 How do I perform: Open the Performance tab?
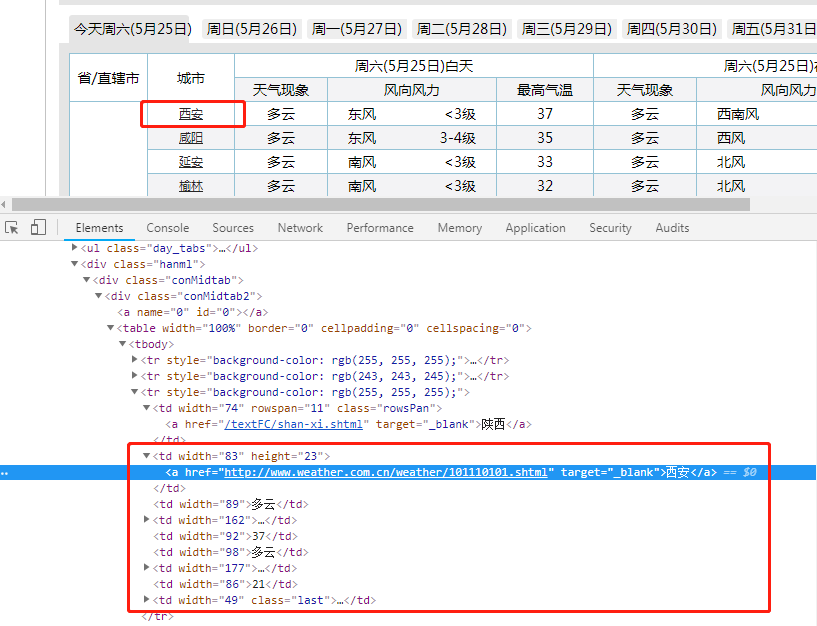[380, 228]
